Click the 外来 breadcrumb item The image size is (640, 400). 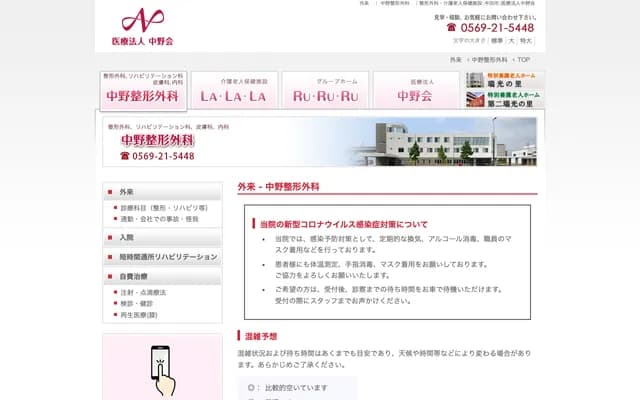coord(456,60)
